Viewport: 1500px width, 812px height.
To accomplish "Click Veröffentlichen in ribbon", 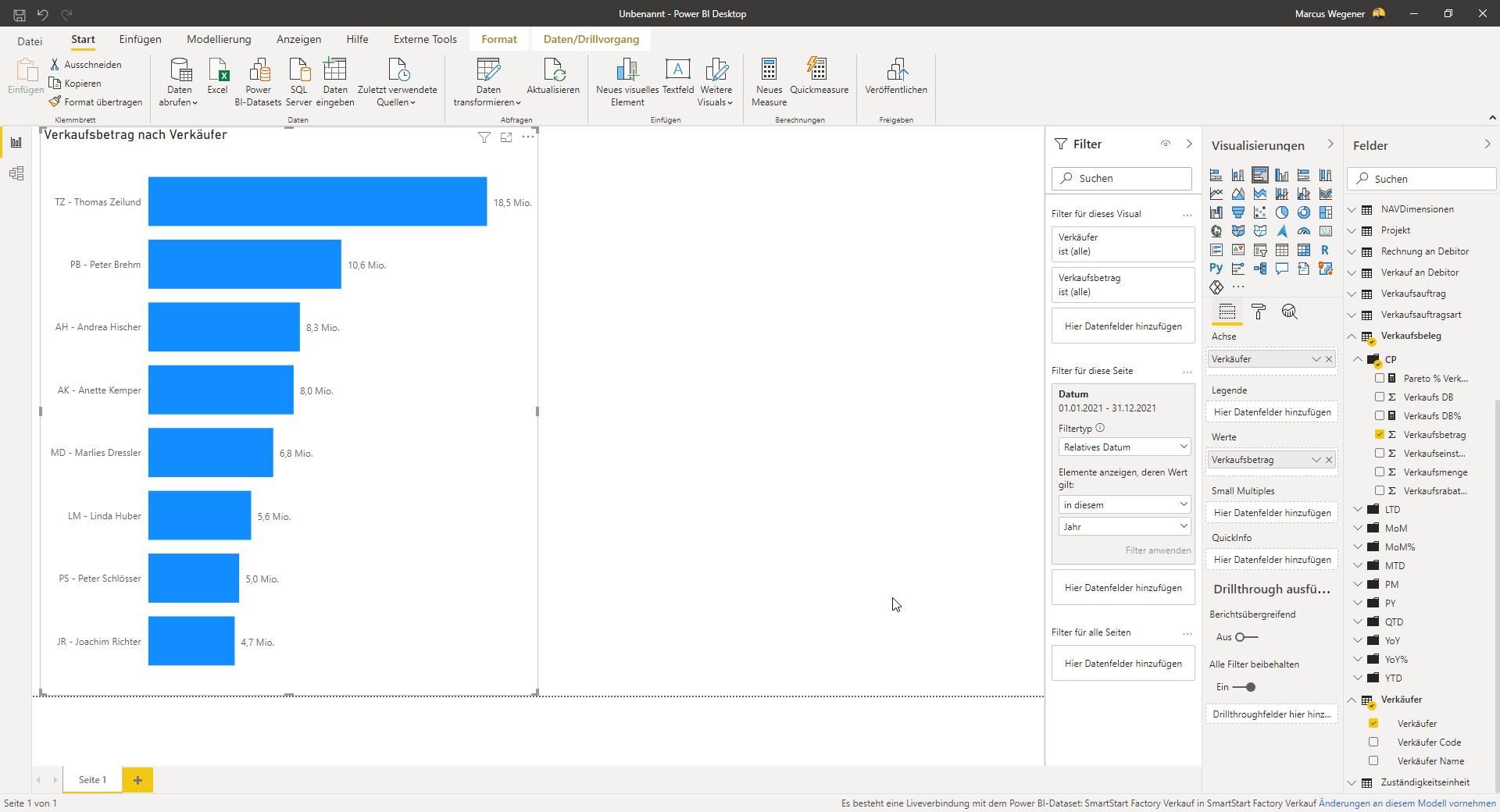I will (x=896, y=77).
